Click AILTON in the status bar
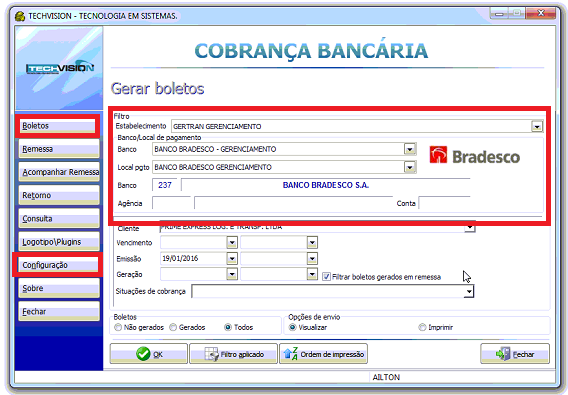This screenshot has width=568, height=395. 386,377
